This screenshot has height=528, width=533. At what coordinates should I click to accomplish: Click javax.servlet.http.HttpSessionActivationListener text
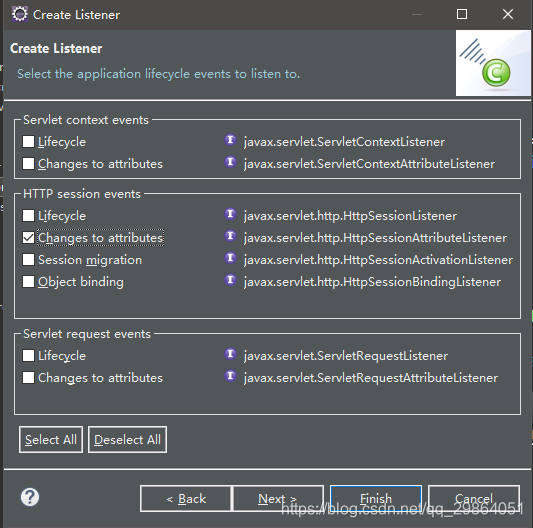tap(378, 260)
